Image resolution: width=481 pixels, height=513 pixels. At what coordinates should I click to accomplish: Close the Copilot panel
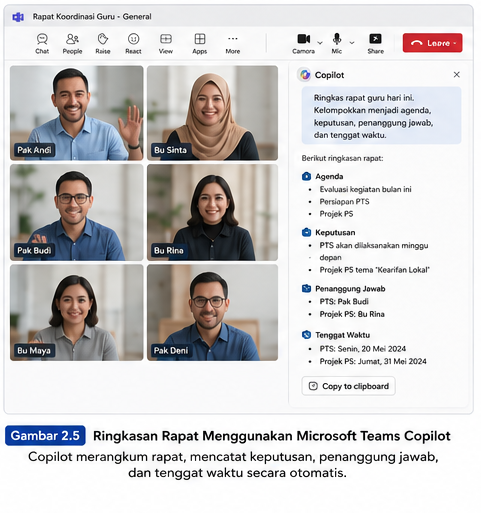(x=456, y=75)
